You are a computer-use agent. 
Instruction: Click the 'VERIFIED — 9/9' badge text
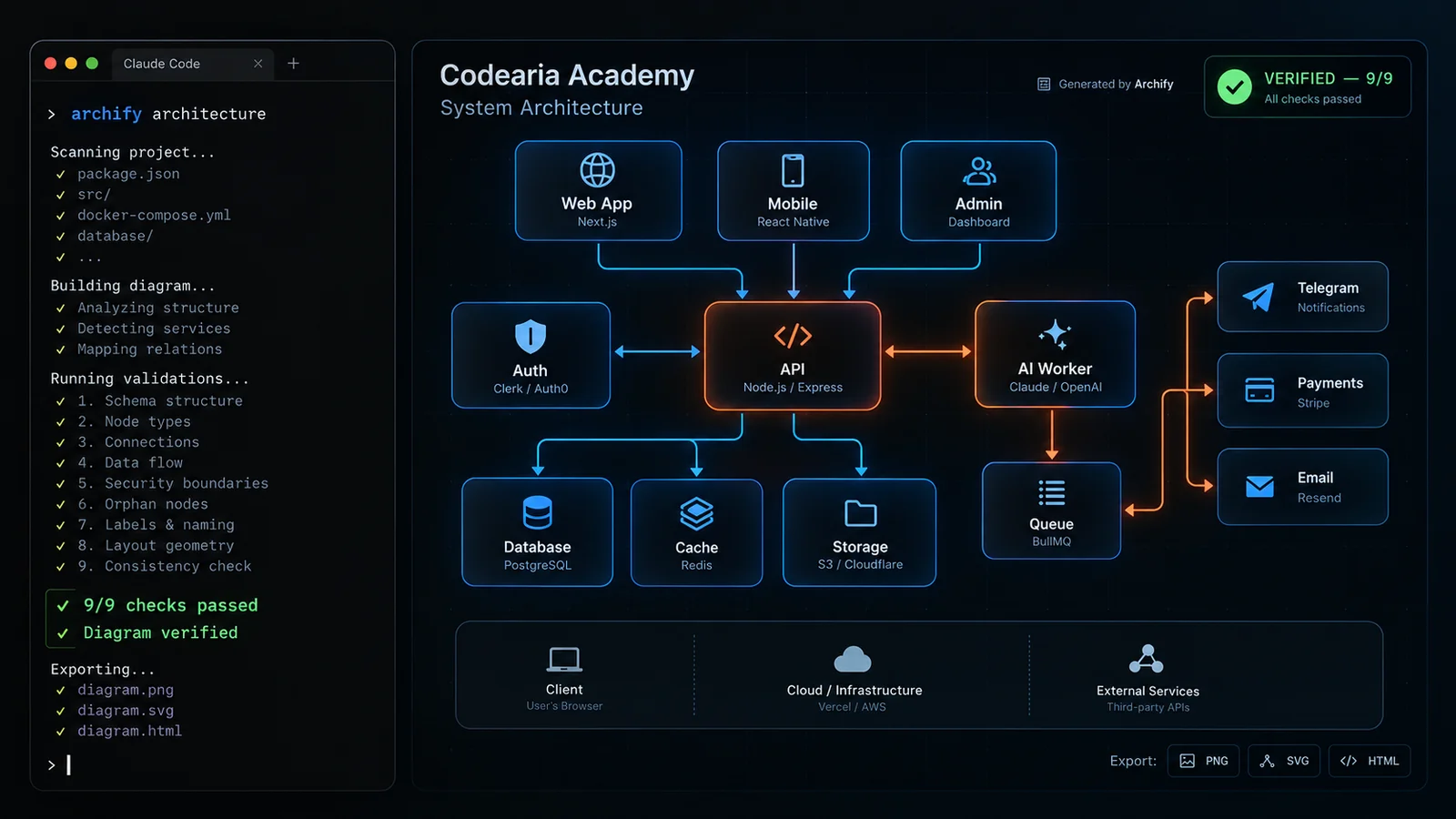[1329, 79]
